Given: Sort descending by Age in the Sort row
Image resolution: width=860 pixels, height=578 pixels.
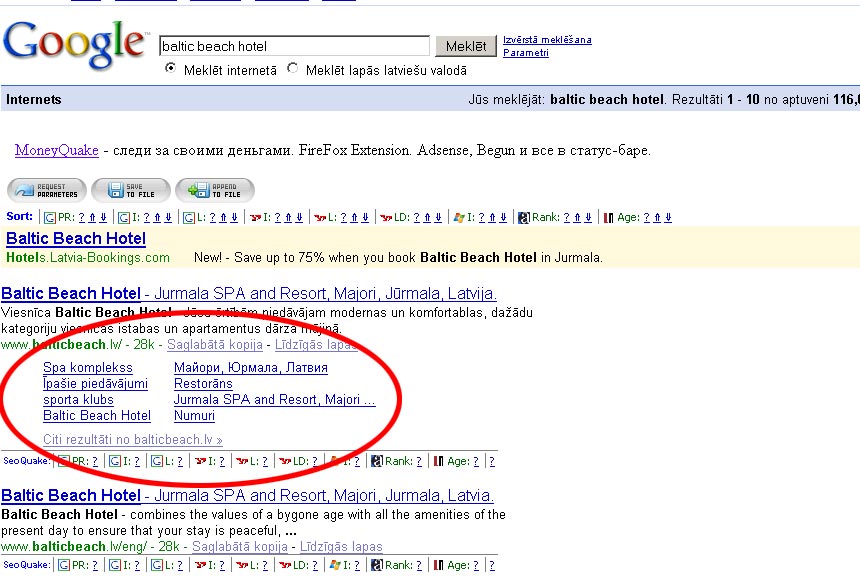Looking at the screenshot, I should coord(668,218).
